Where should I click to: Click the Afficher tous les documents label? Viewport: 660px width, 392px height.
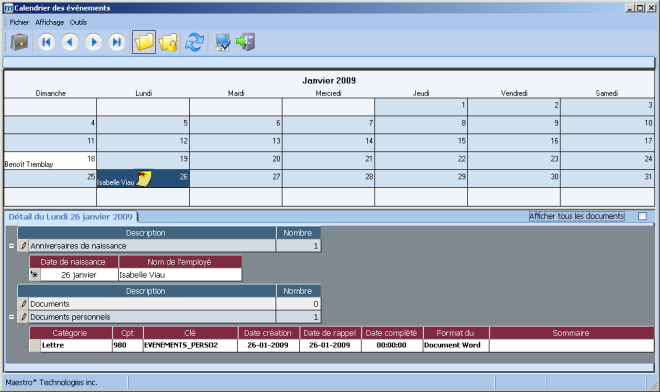pyautogui.click(x=577, y=216)
